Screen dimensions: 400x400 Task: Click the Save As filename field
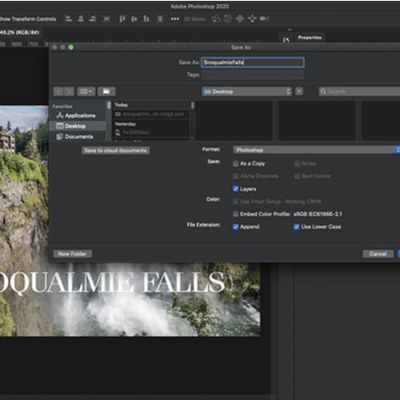(253, 62)
